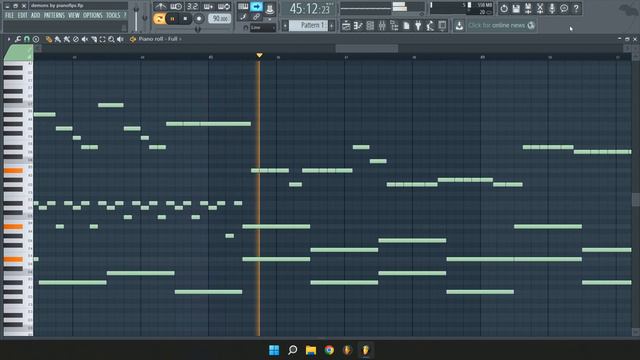Open piano roll main menu arrow
This screenshot has height=360, width=640.
(x=9, y=39)
